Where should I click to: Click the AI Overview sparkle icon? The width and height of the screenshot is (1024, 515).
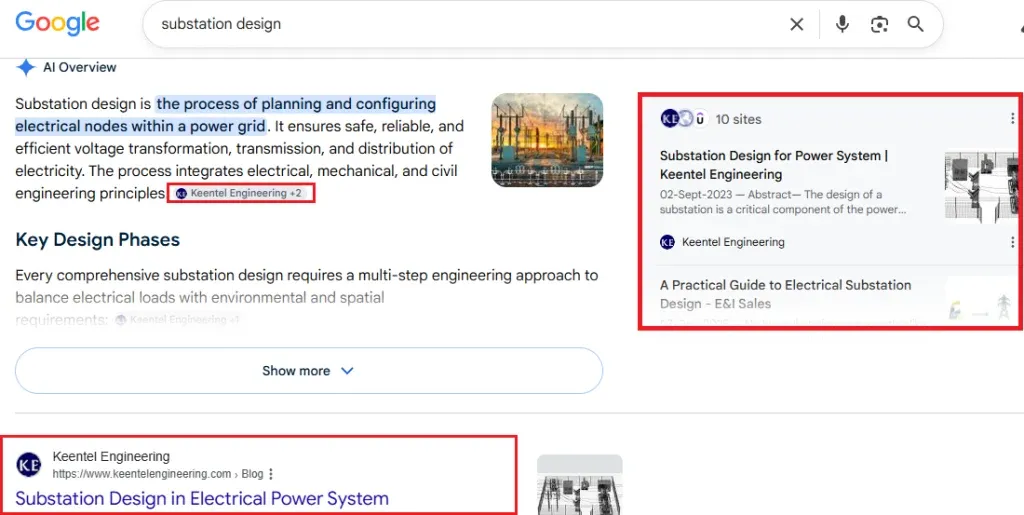25,67
